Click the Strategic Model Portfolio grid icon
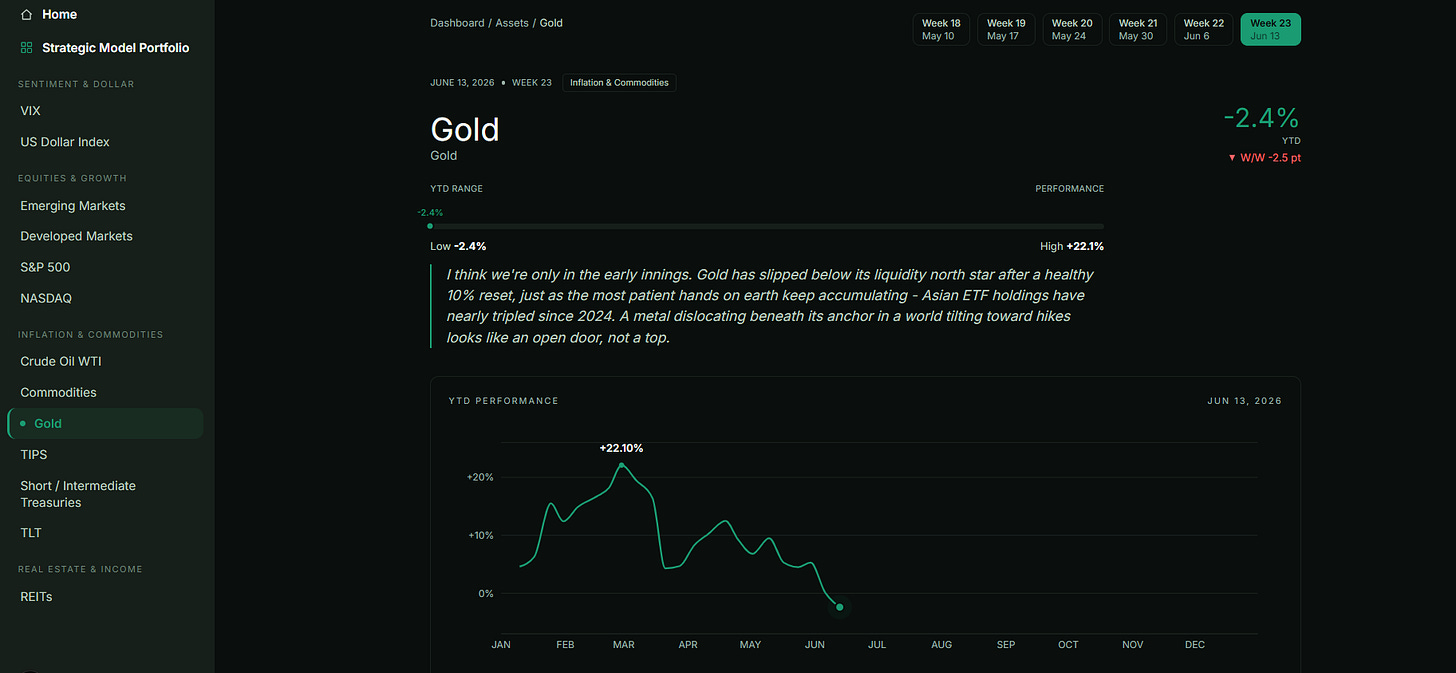1456x673 pixels. coord(27,48)
